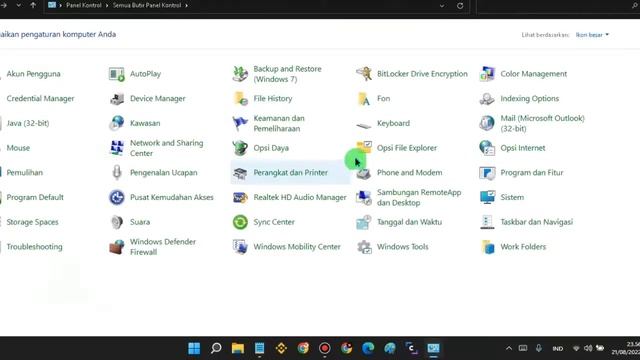Click Sambungan RemoteApp dan Desktop icon
Image resolution: width=640 pixels, height=360 pixels.
tap(364, 197)
